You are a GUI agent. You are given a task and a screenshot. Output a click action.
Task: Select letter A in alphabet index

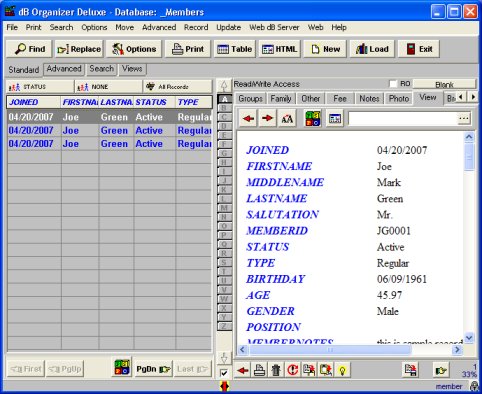(224, 99)
